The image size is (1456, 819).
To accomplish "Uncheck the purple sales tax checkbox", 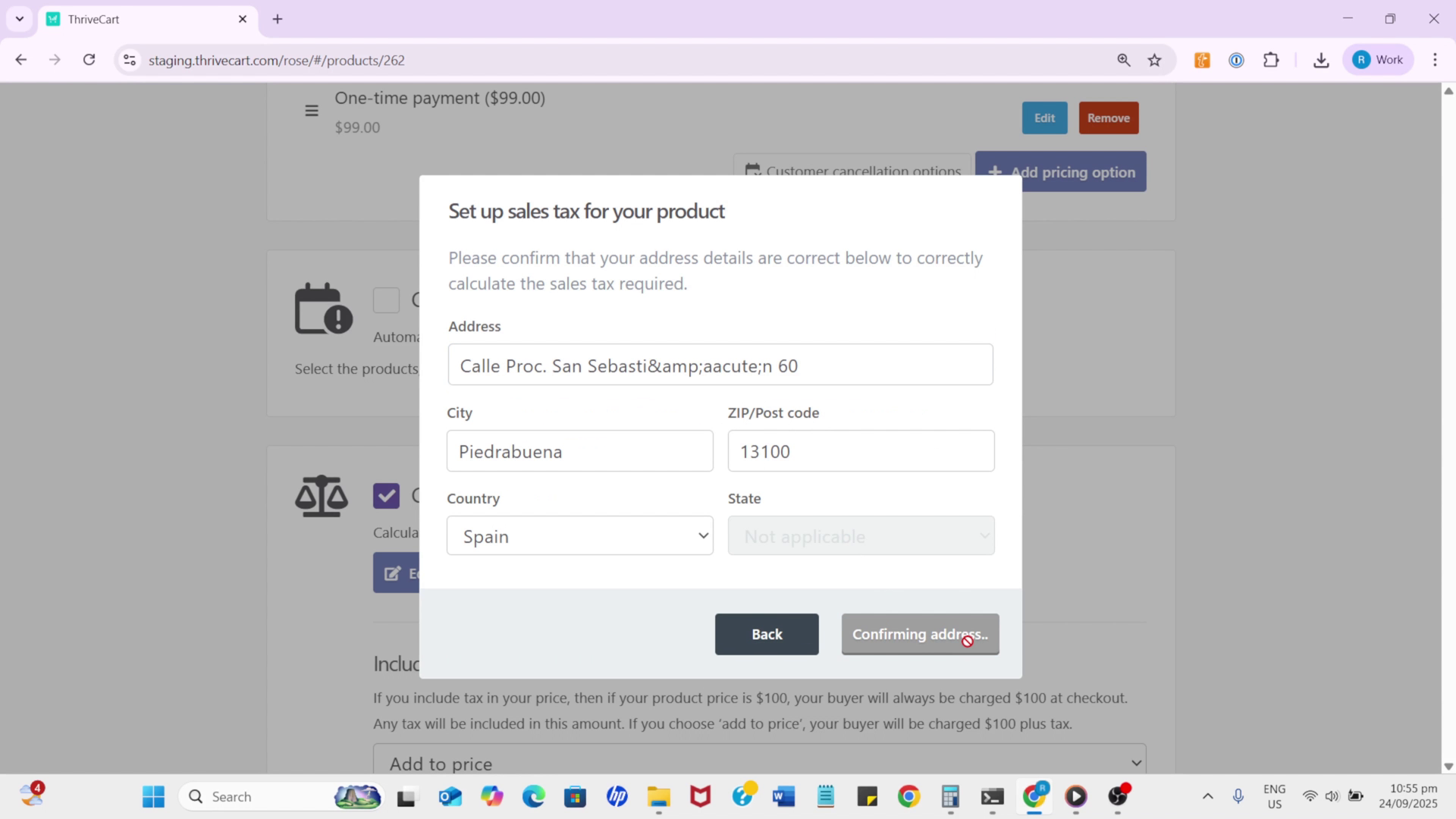I will click(386, 496).
